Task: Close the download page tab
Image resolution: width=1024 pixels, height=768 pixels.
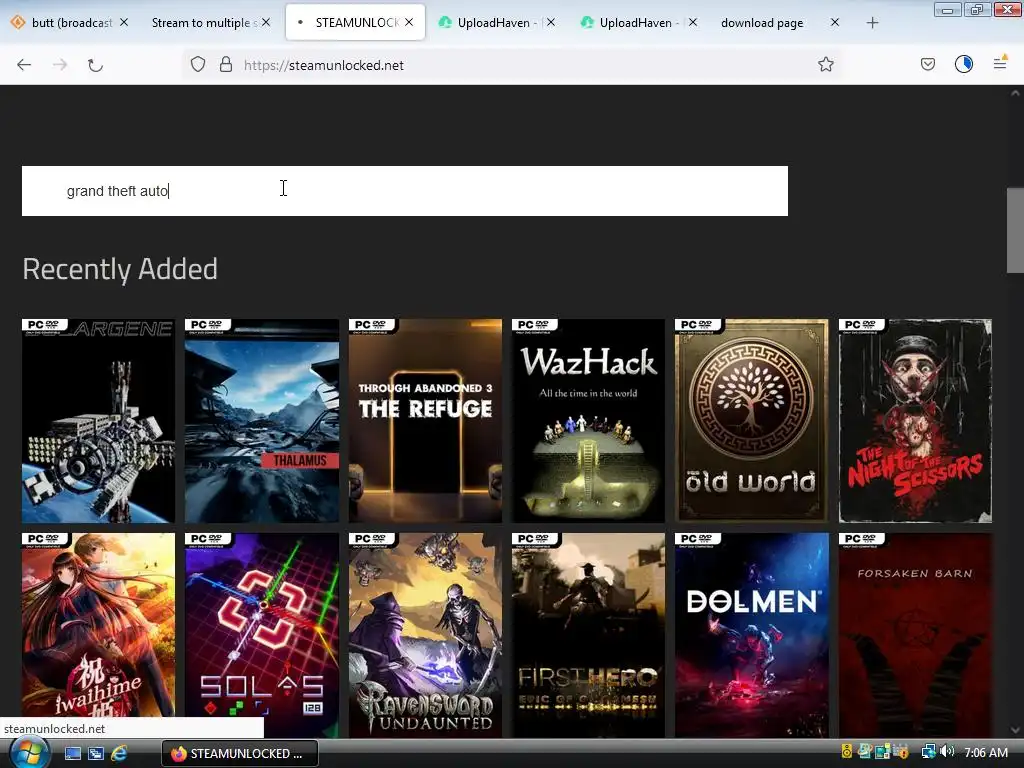Action: click(835, 23)
